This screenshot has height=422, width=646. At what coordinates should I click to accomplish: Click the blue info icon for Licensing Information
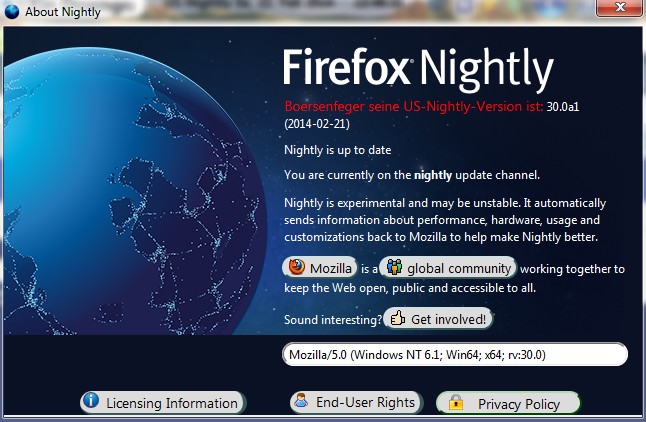pos(91,400)
